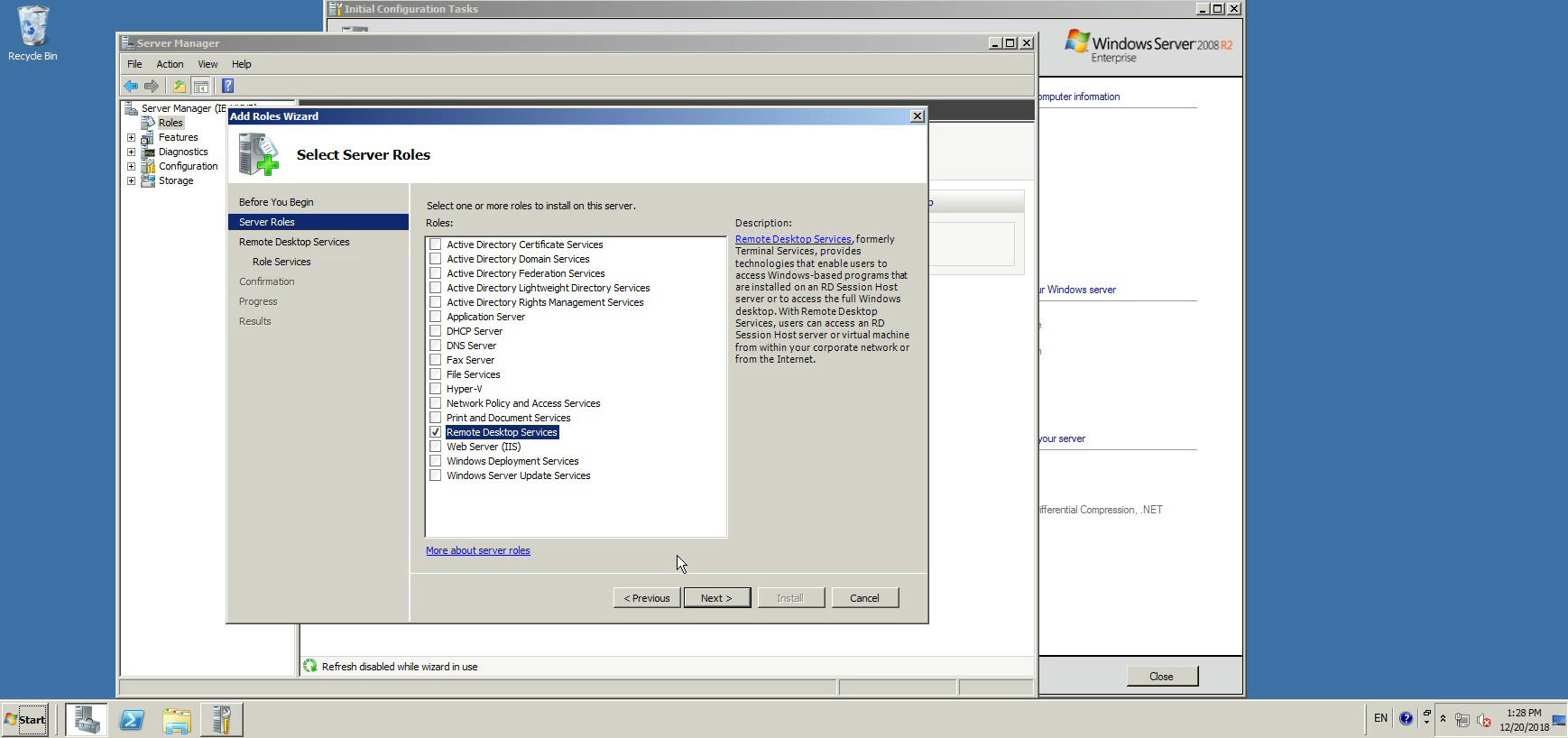Click the Show desktop icon in tray

(1559, 720)
